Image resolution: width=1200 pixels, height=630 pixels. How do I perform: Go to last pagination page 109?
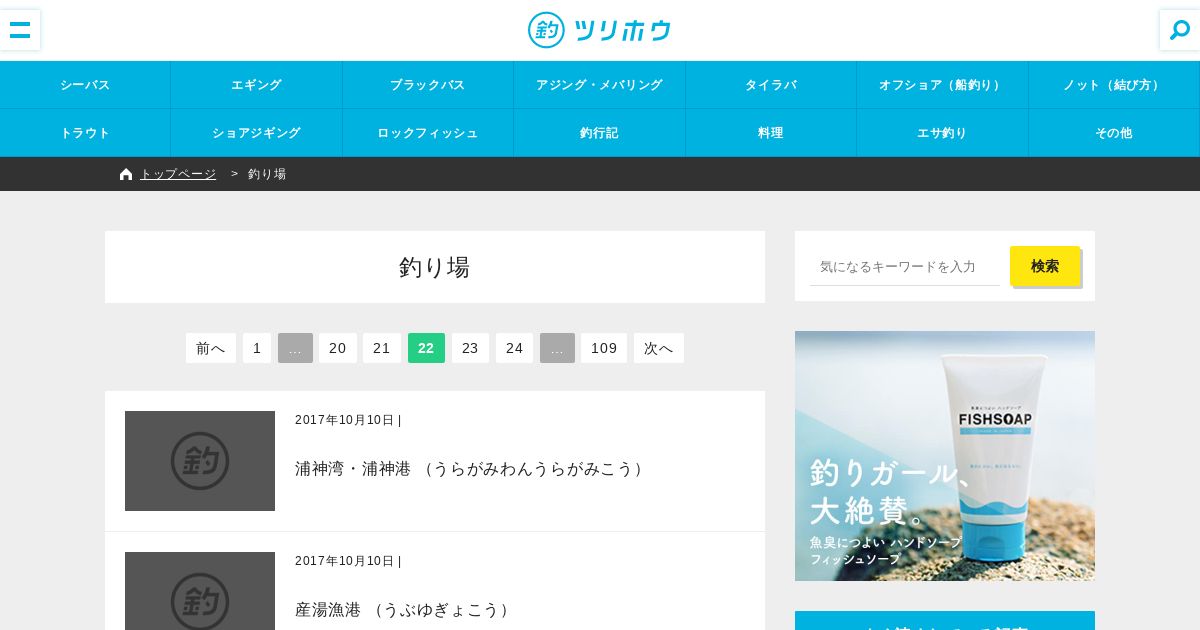pyautogui.click(x=604, y=348)
